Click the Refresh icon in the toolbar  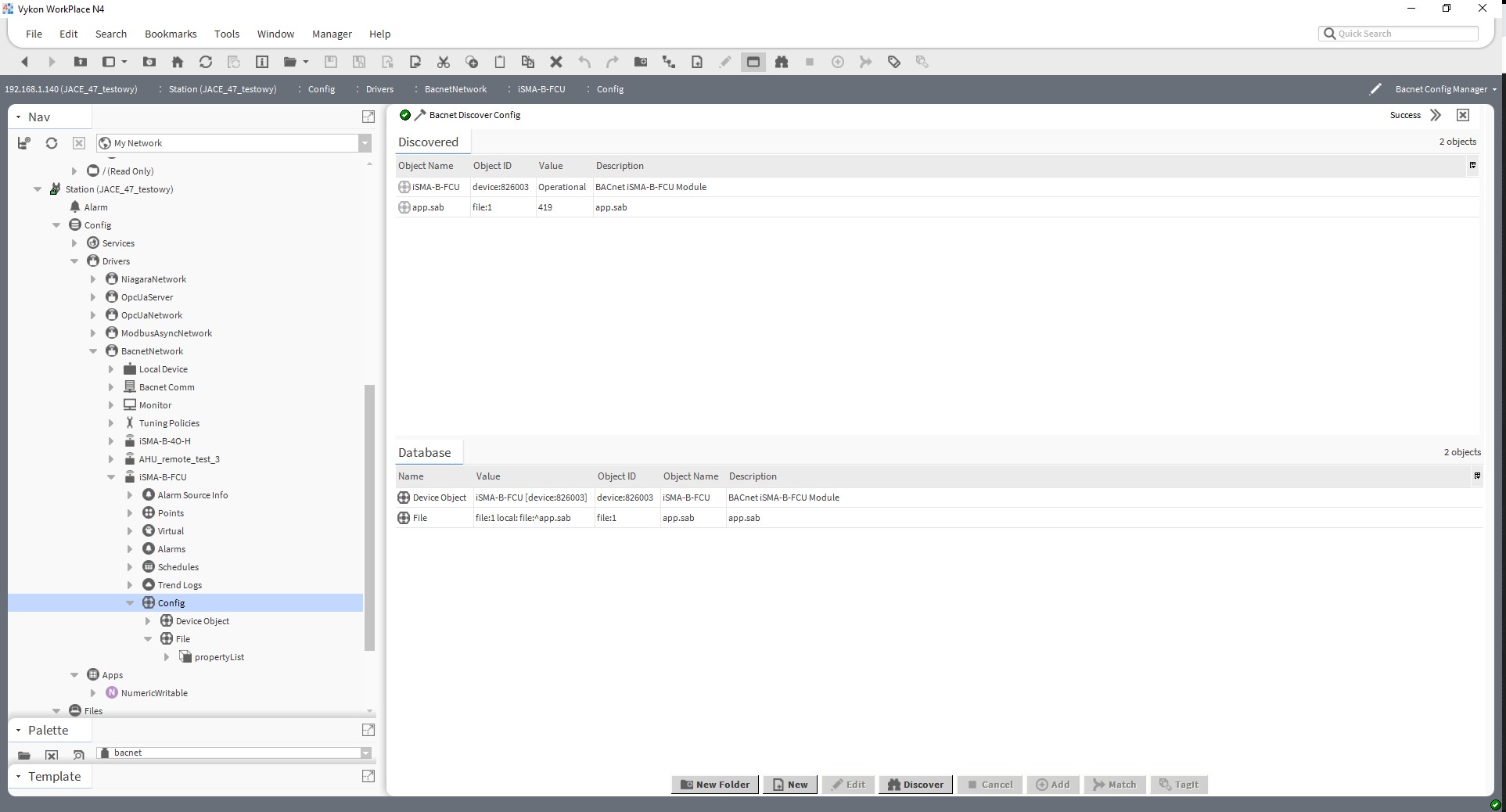[206, 62]
